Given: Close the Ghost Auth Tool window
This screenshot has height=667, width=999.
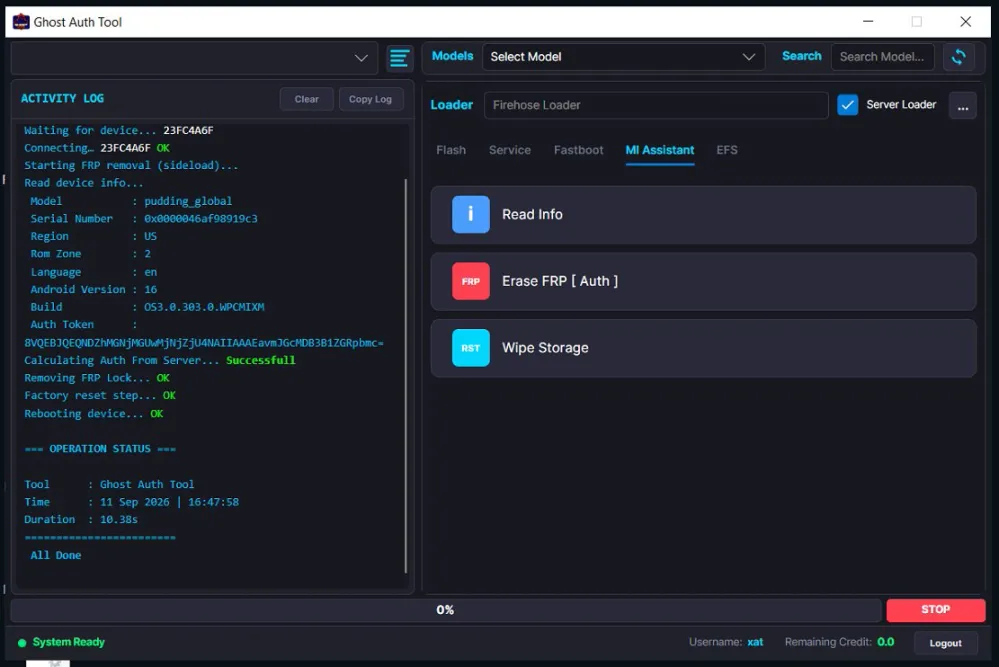Looking at the screenshot, I should (965, 22).
